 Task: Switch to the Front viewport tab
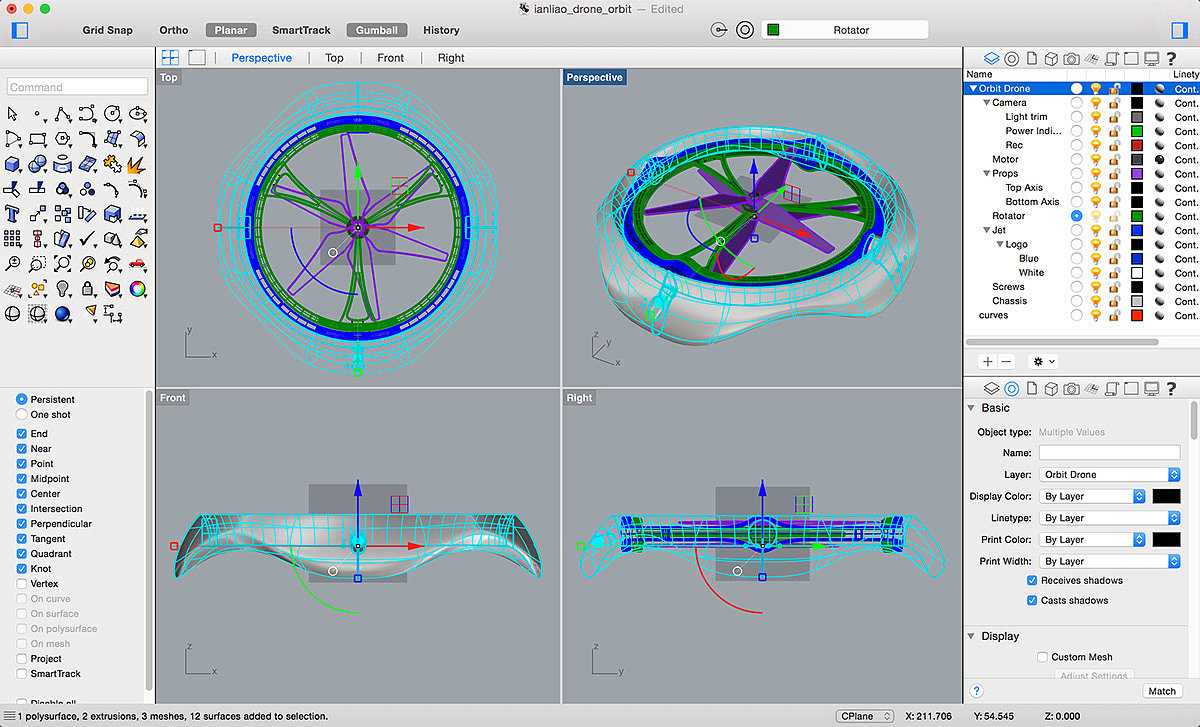click(390, 58)
